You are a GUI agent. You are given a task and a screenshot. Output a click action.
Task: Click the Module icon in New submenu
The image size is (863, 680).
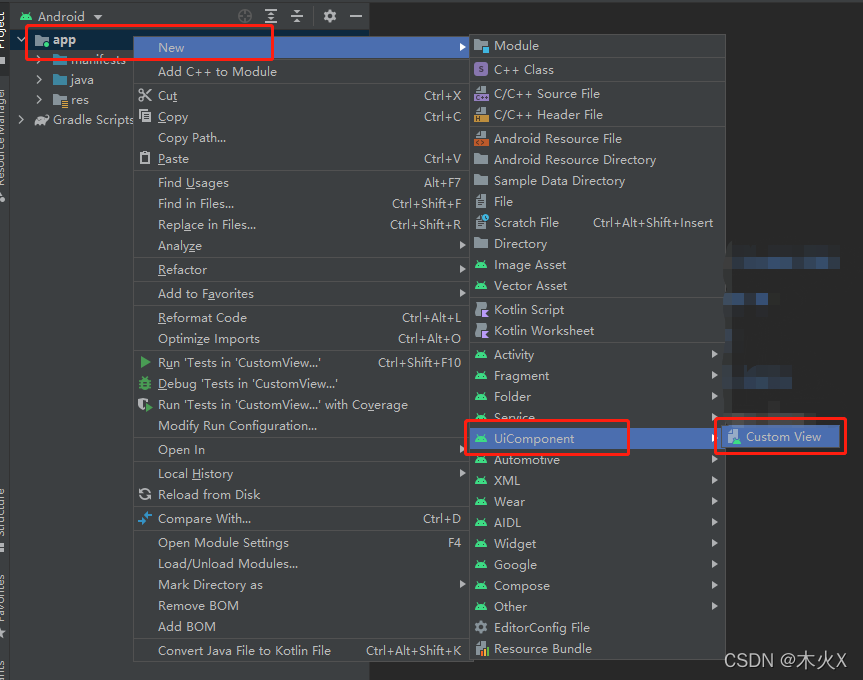coord(482,46)
